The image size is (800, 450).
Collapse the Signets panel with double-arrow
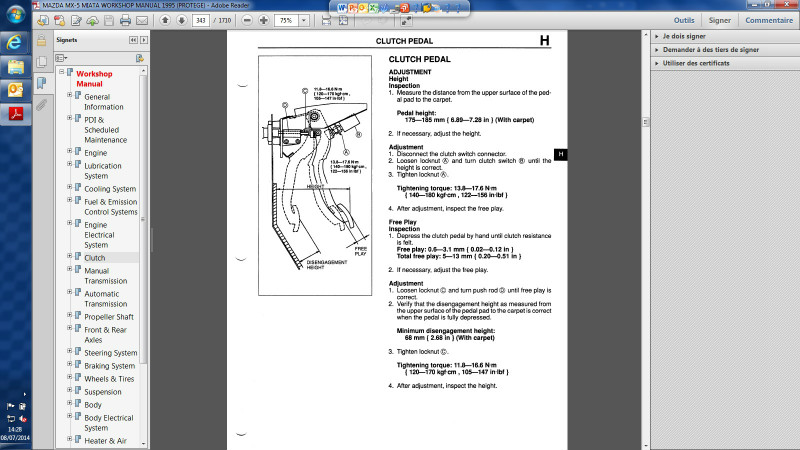coord(133,40)
